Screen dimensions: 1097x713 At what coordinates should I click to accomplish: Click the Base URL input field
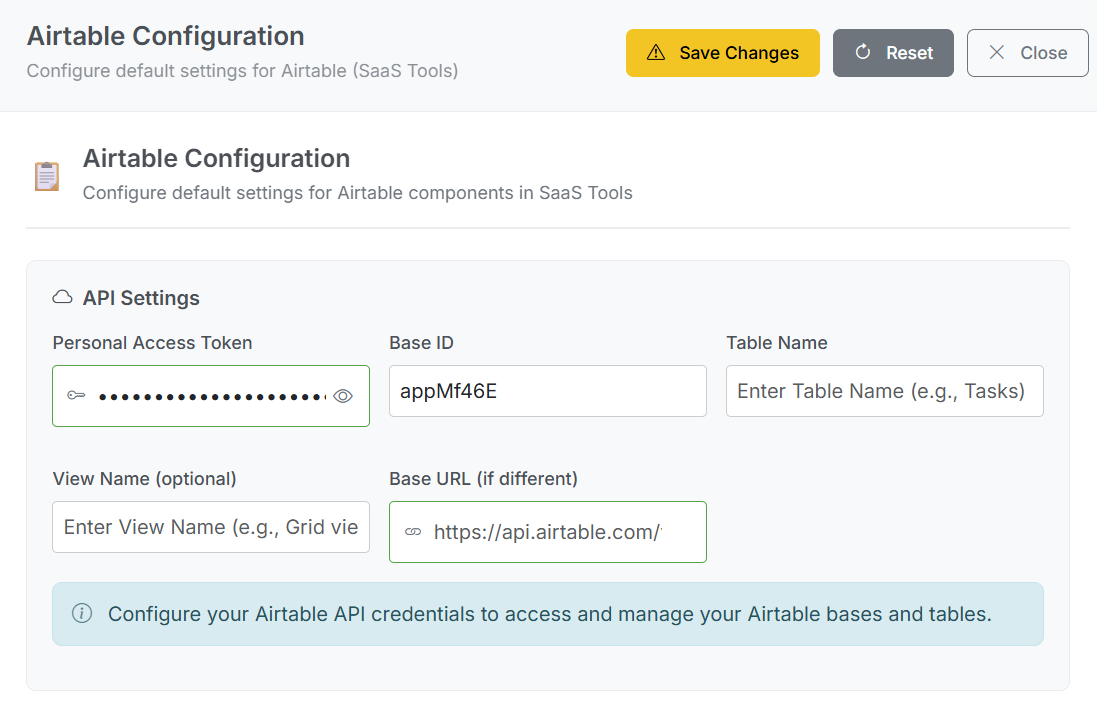pos(548,532)
